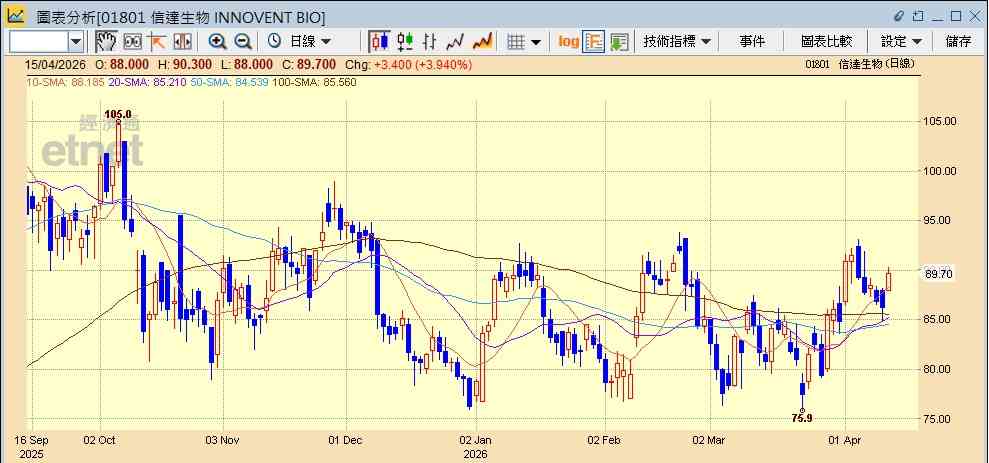Click the chart analysis app icon
Screen dimensions: 989x463
click(x=16, y=16)
